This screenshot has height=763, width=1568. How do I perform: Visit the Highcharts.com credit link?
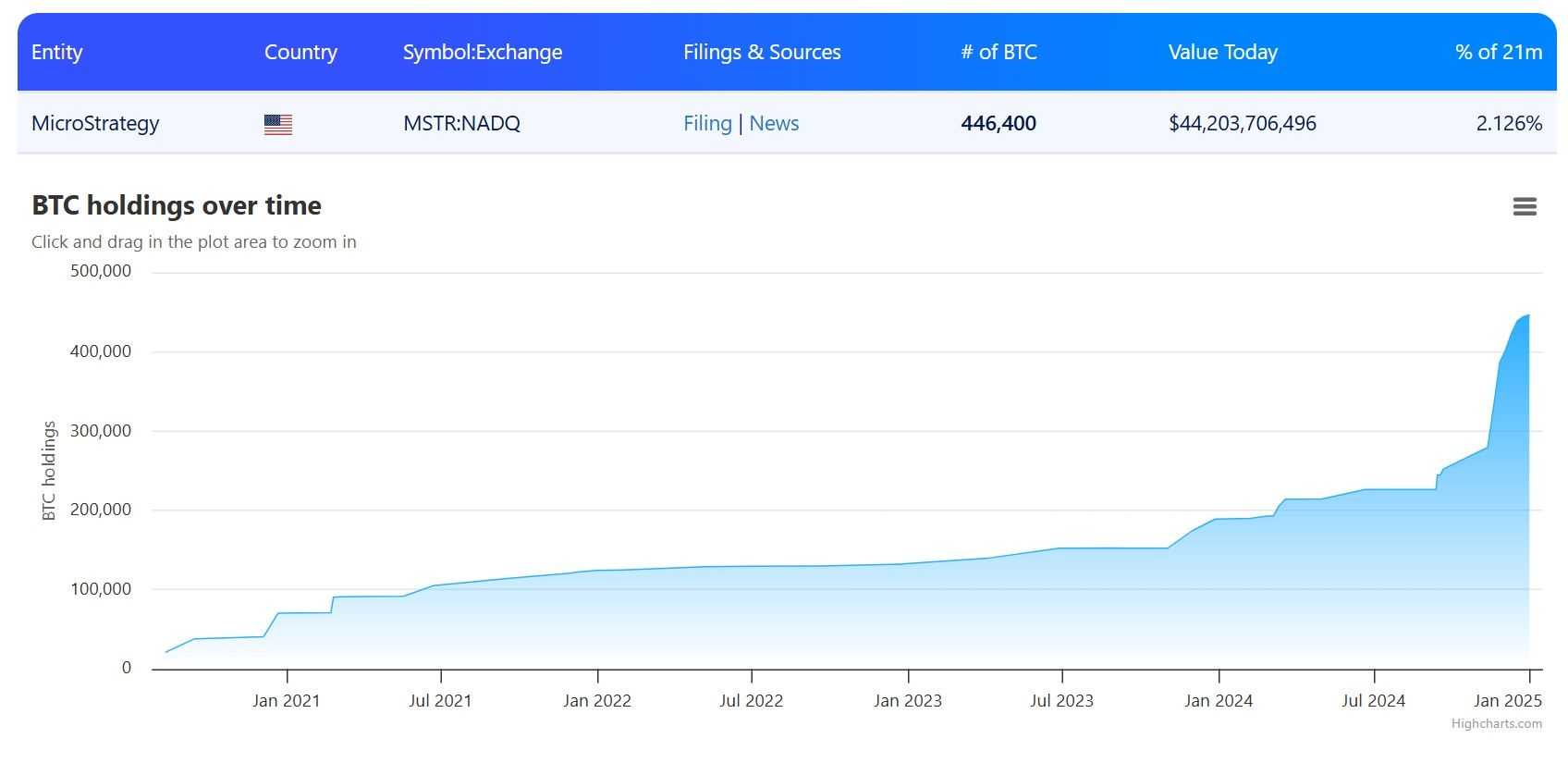coord(1496,723)
